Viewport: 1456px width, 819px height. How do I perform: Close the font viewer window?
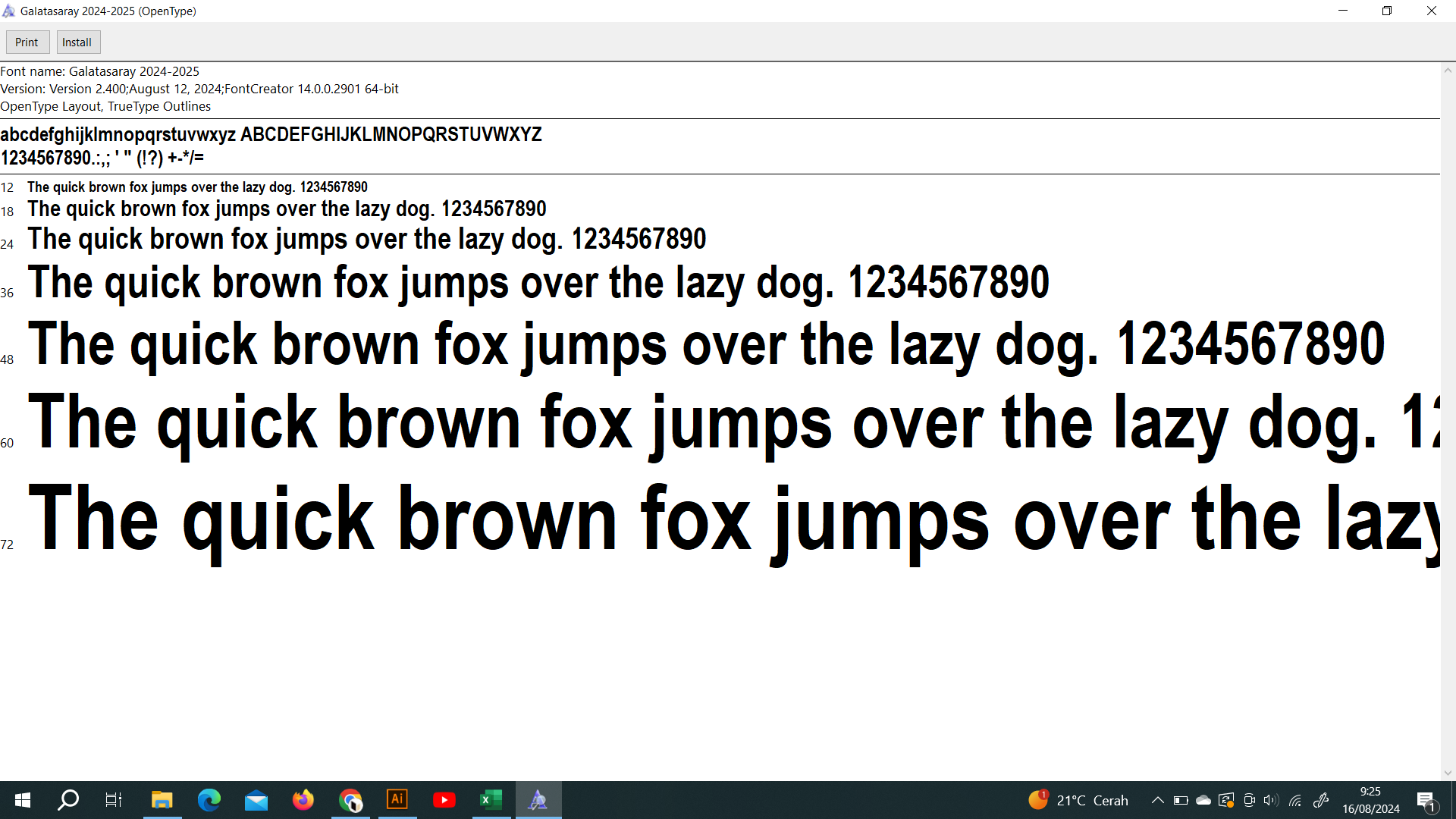point(1432,11)
